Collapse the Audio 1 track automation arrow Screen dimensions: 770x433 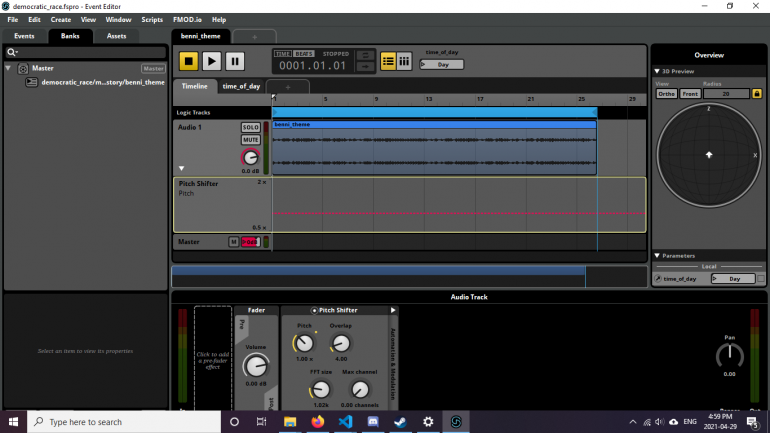tap(181, 168)
